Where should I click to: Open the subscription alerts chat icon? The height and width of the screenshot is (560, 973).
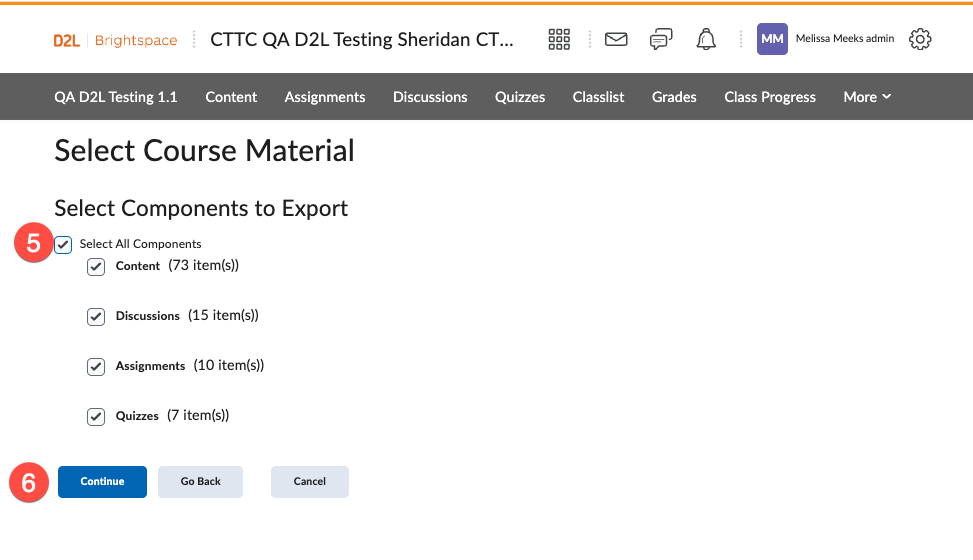(x=661, y=40)
